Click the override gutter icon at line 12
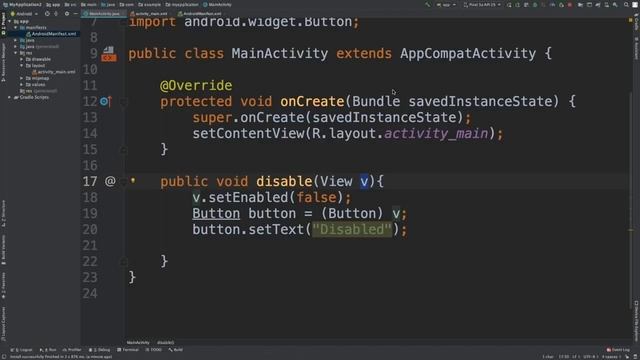Screen dimensions: 640x360 106,101
